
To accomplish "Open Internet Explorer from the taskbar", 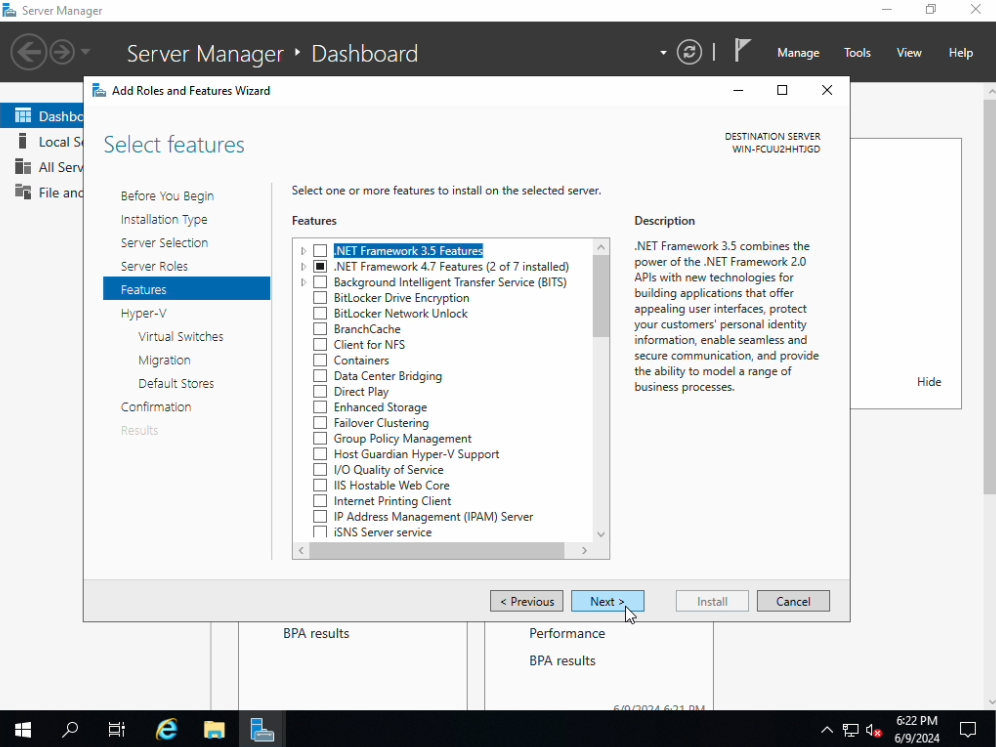I will click(x=167, y=729).
